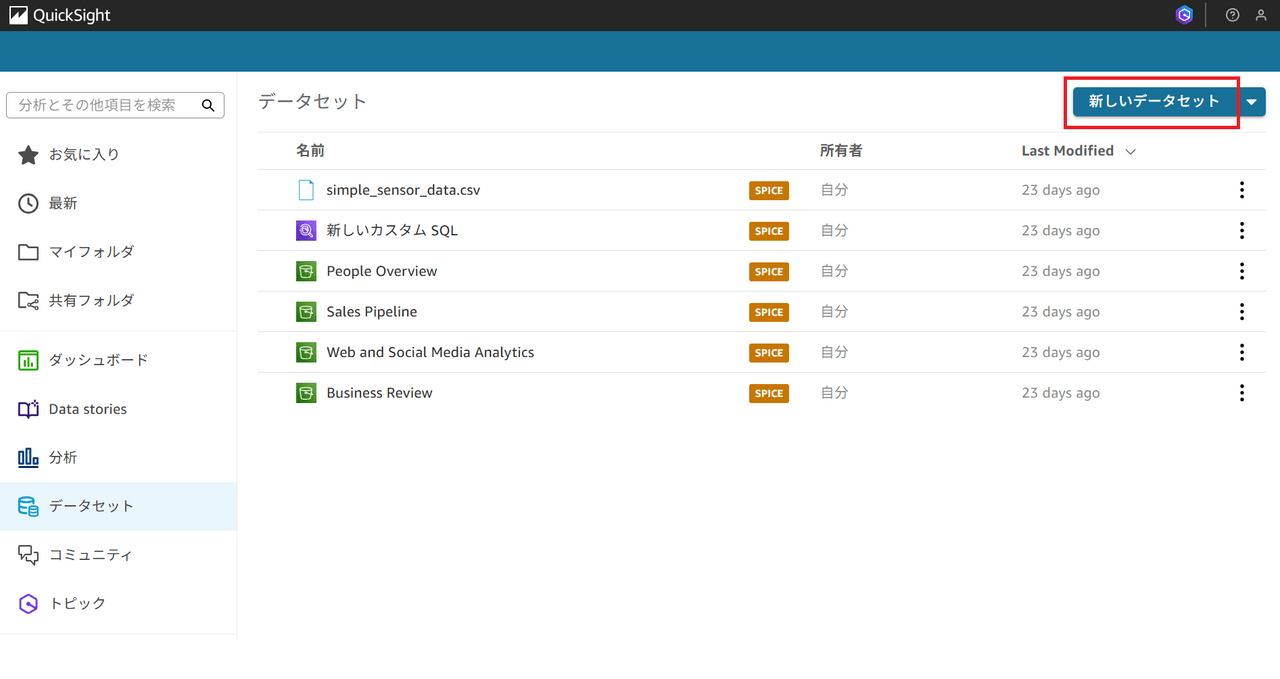Viewport: 1280px width, 679px height.
Task: Open the user account profile icon
Action: click(x=1261, y=15)
